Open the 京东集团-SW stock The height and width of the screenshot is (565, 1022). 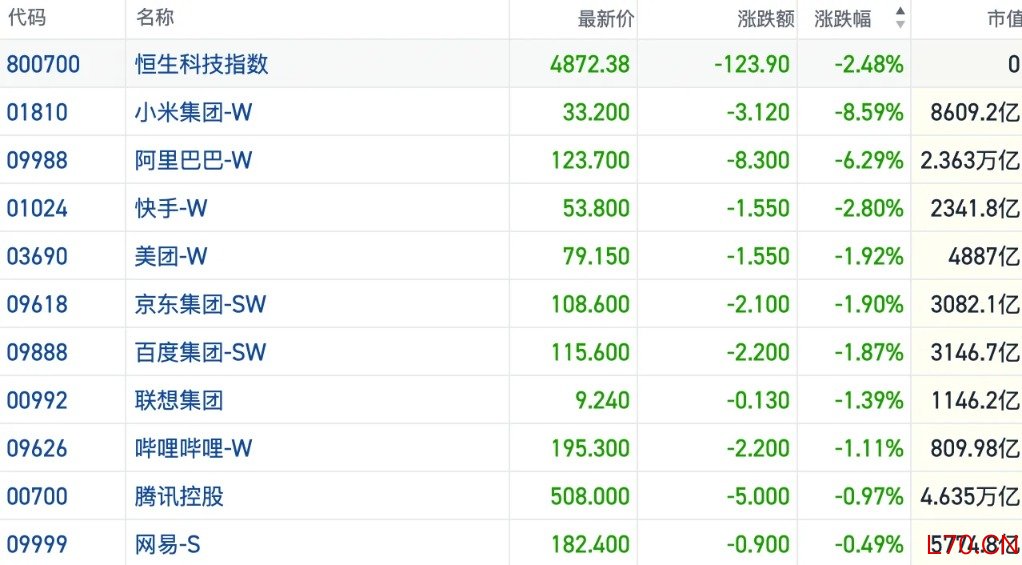pos(201,304)
